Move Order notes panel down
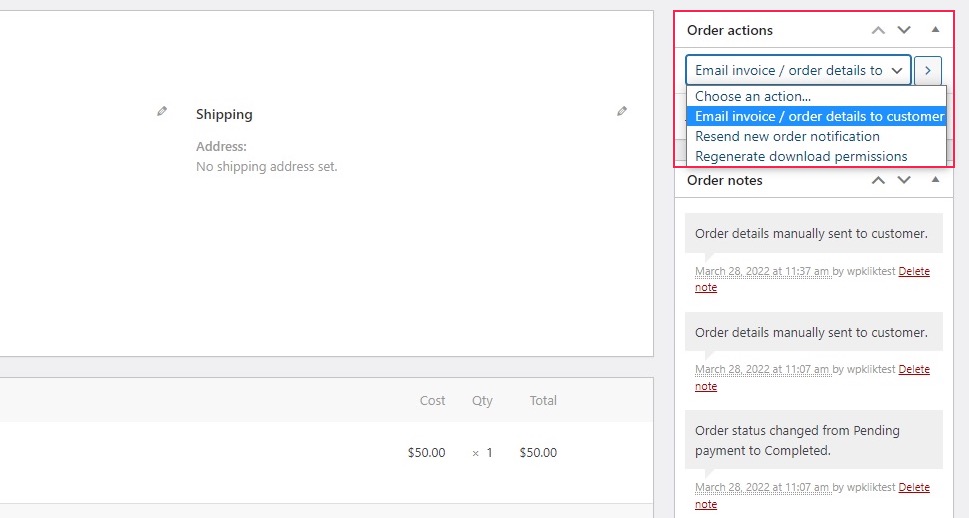Image resolution: width=969 pixels, height=518 pixels. [904, 180]
